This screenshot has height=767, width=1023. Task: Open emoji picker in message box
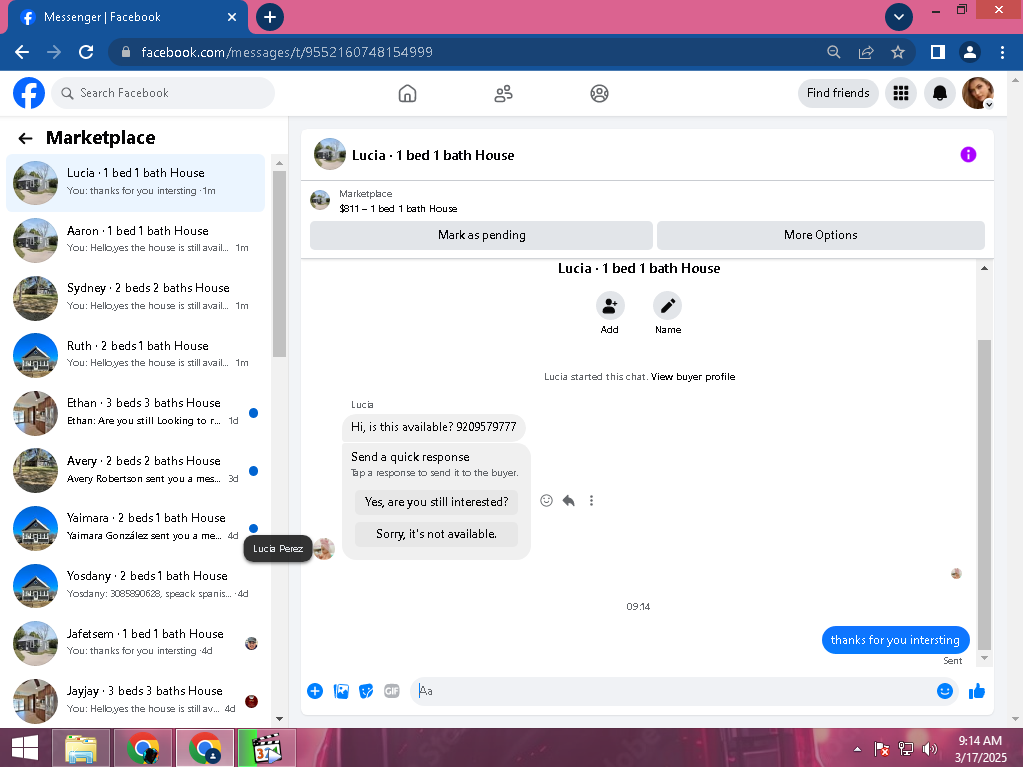[944, 691]
